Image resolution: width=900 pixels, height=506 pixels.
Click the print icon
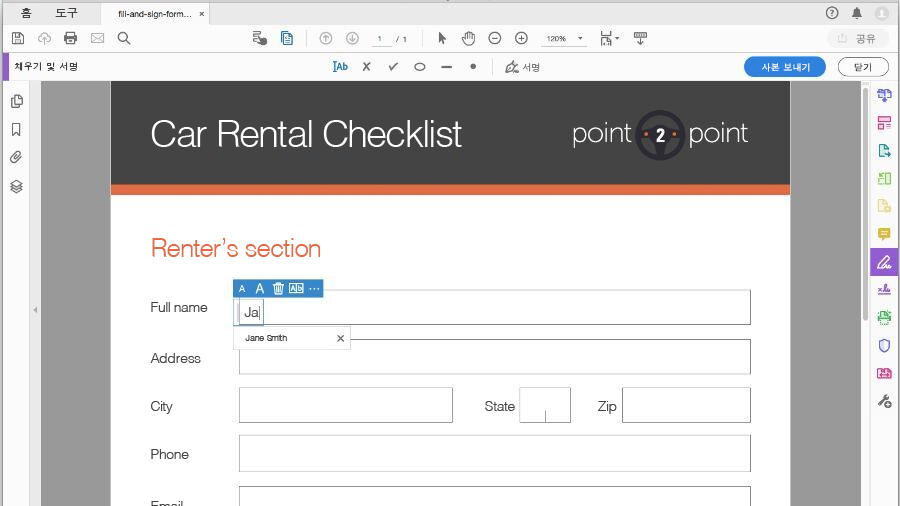click(x=71, y=38)
